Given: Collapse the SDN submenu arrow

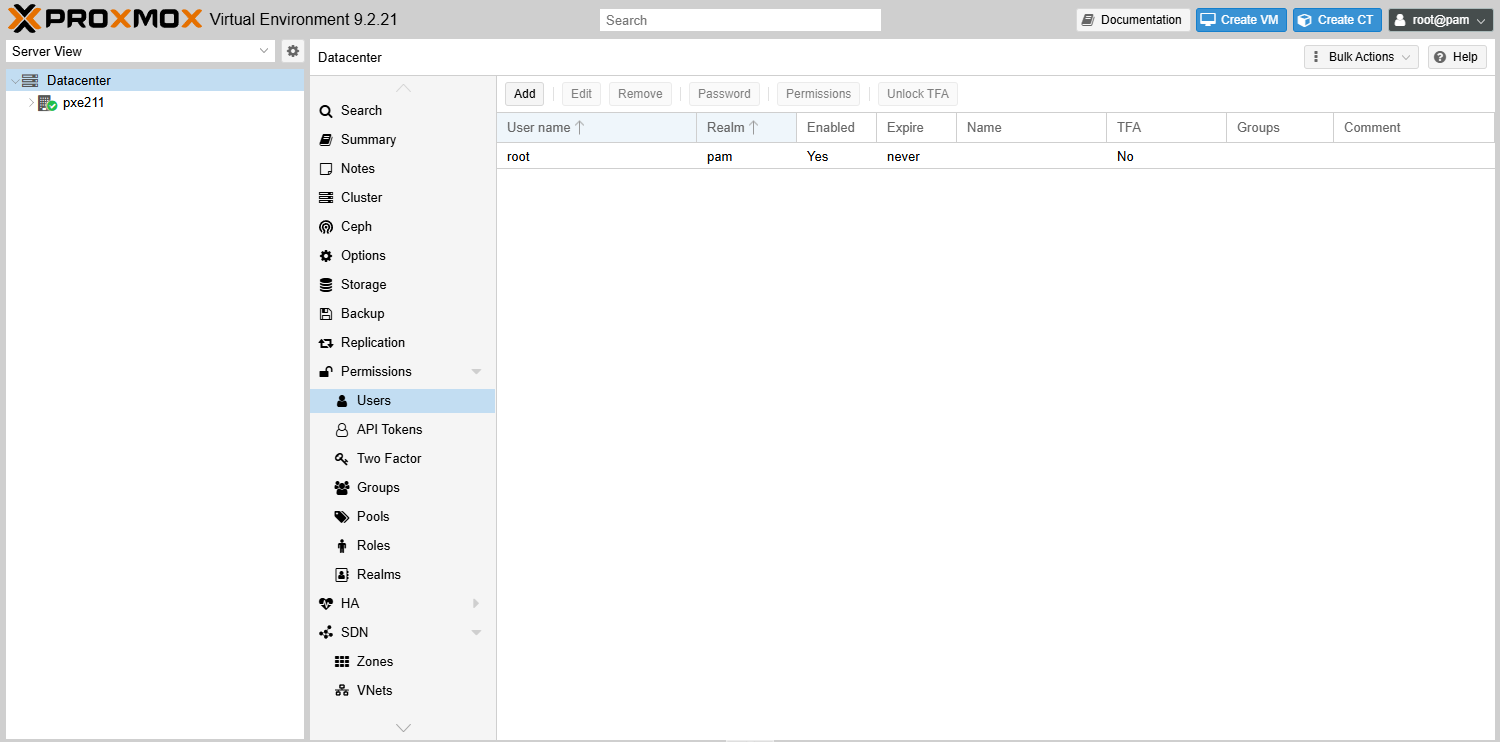Looking at the screenshot, I should 476,633.
